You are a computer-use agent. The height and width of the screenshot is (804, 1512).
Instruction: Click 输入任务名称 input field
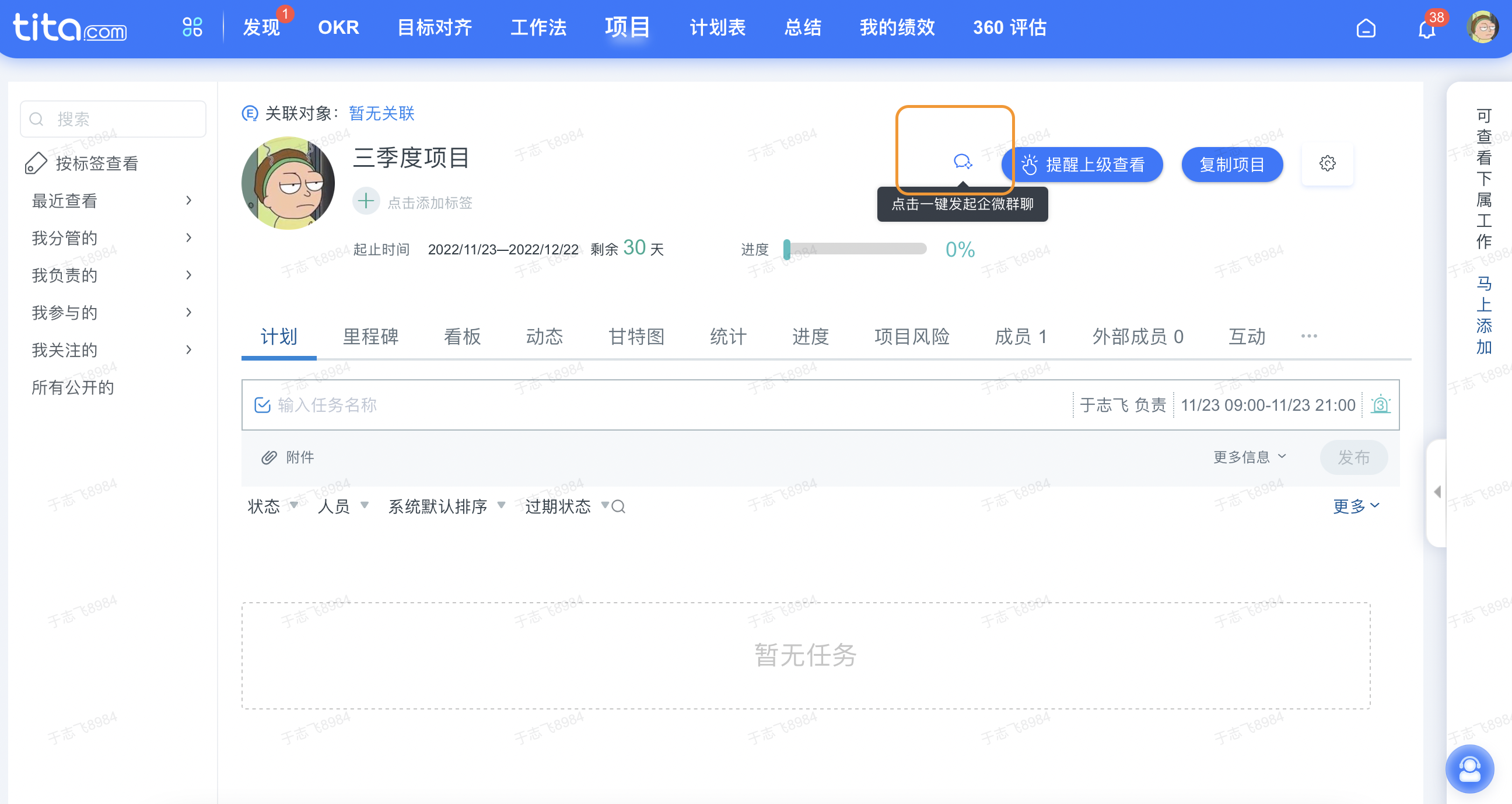click(x=660, y=405)
